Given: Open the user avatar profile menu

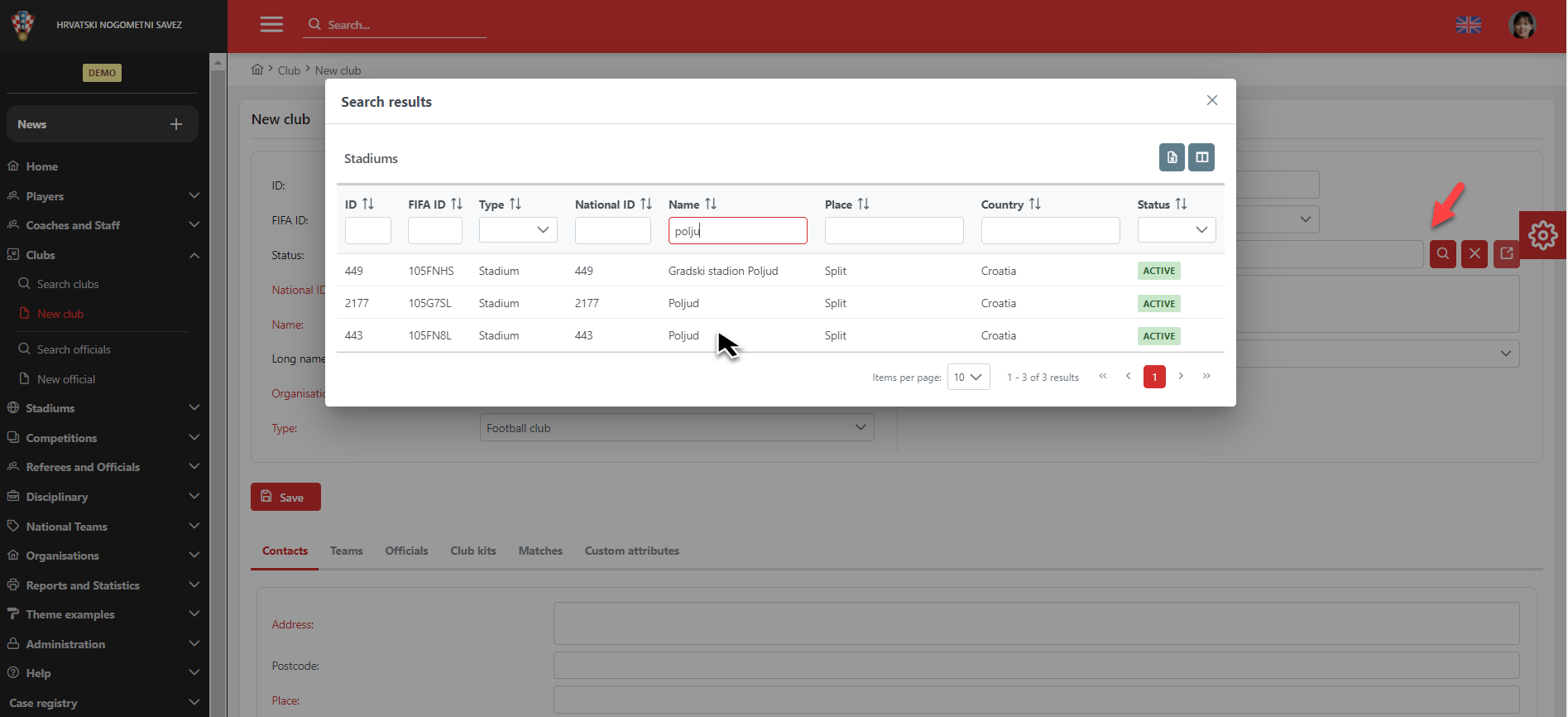Looking at the screenshot, I should click(x=1522, y=25).
